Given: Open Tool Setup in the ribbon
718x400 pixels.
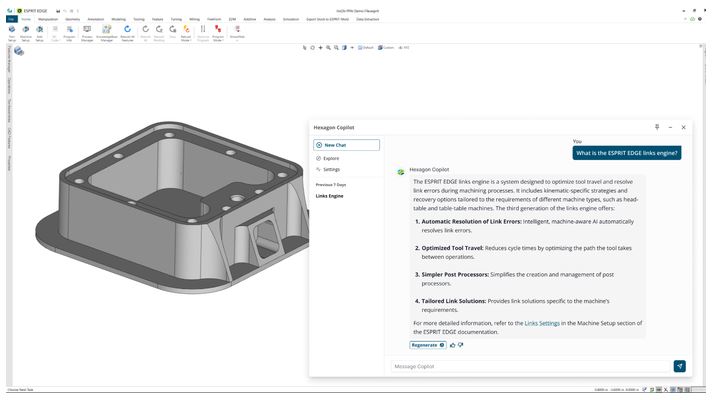Looking at the screenshot, I should 11,31.
